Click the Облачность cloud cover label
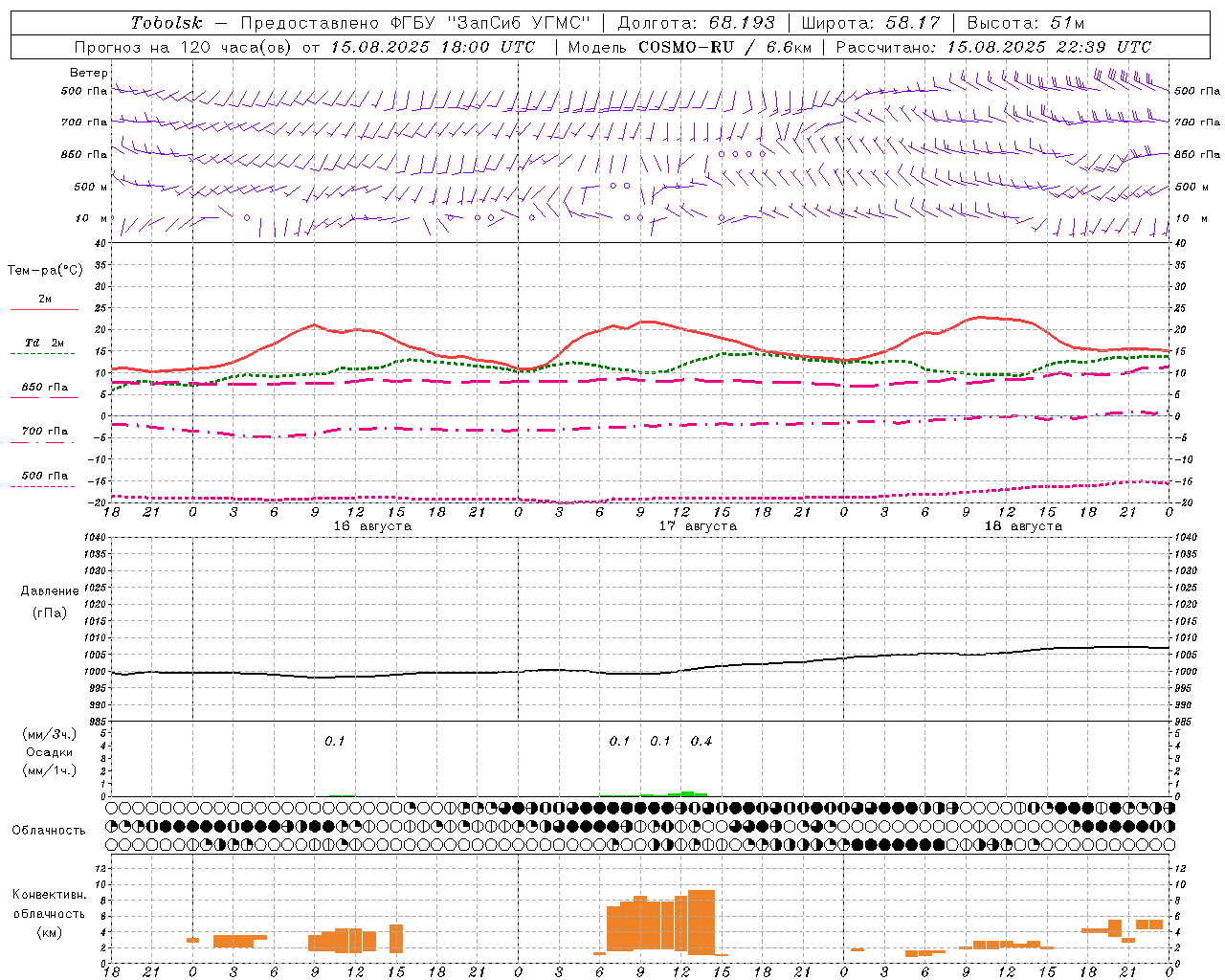The width and height of the screenshot is (1225, 980). coord(49,831)
